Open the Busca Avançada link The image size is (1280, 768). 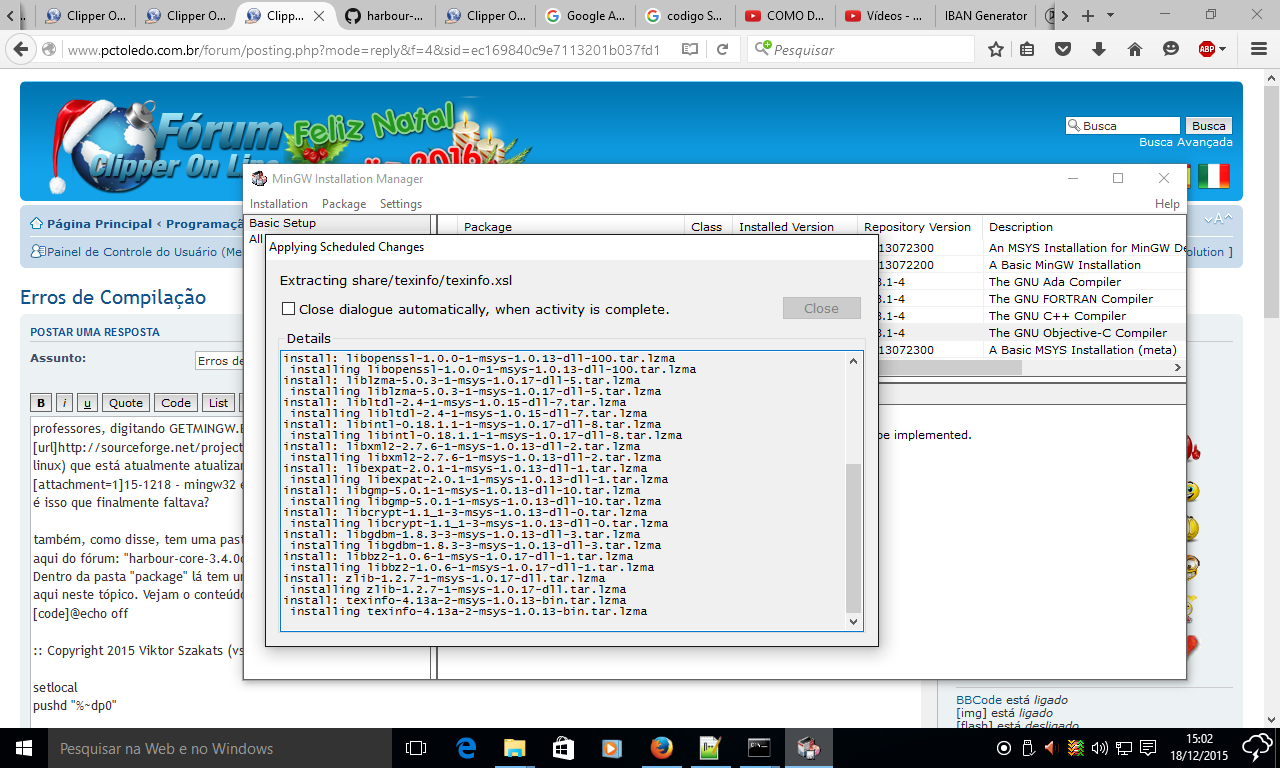[x=1186, y=142]
